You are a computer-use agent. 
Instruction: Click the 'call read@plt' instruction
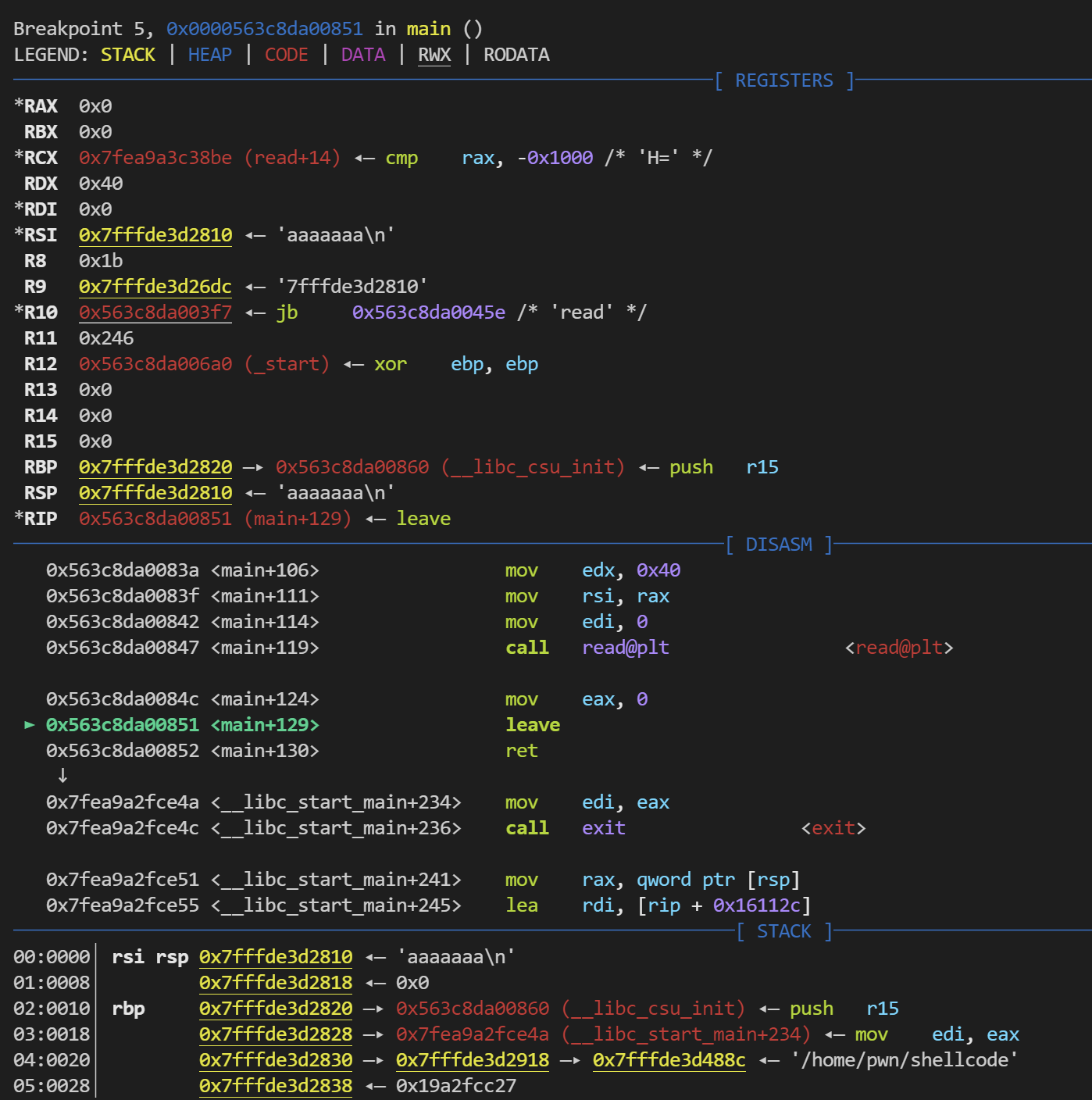[587, 648]
